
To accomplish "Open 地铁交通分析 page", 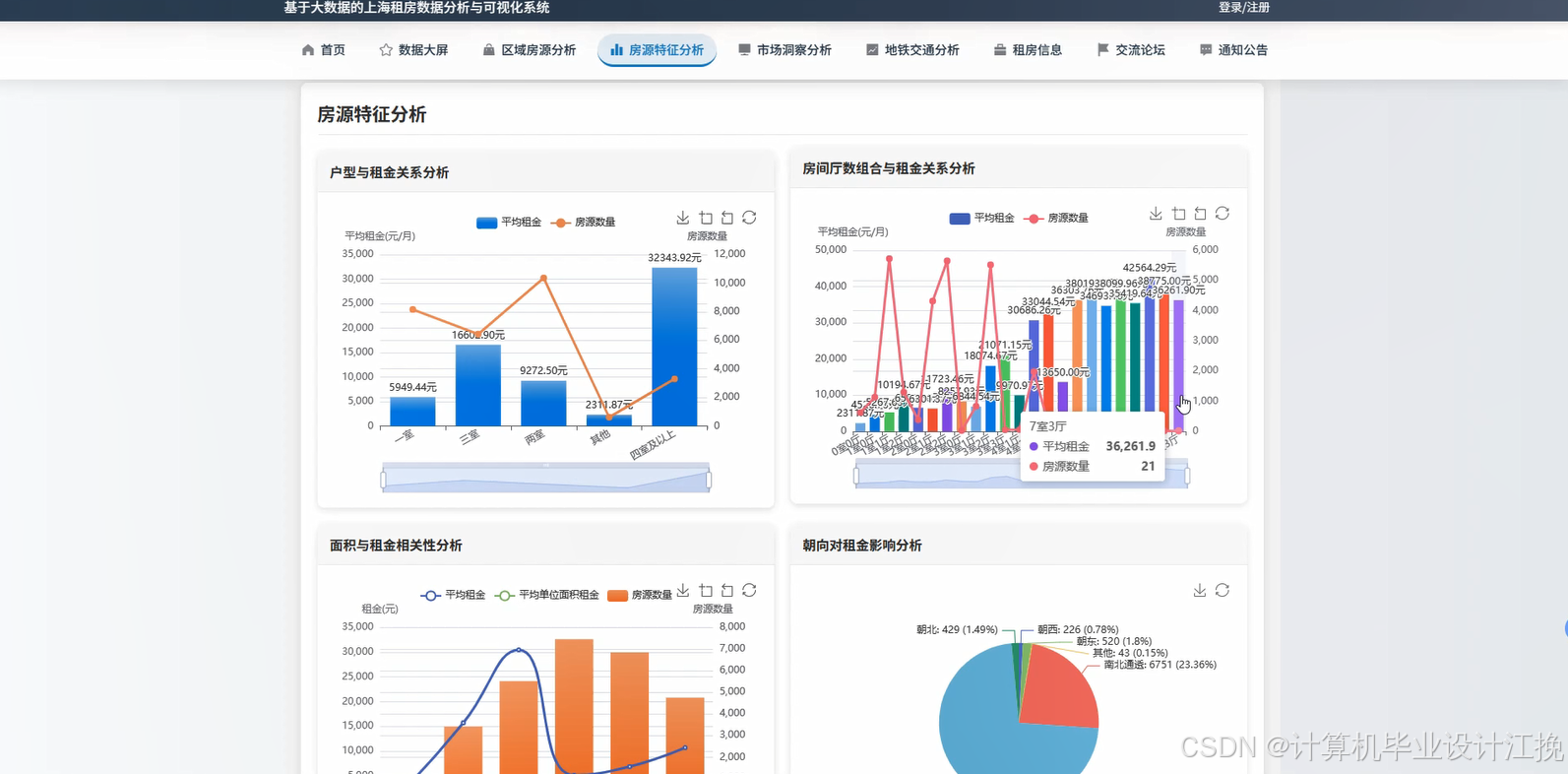I will tap(912, 50).
